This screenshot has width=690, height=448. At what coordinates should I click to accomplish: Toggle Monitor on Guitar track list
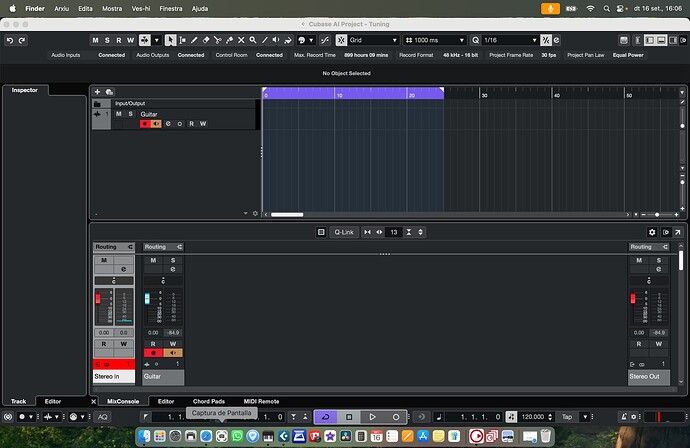156,124
